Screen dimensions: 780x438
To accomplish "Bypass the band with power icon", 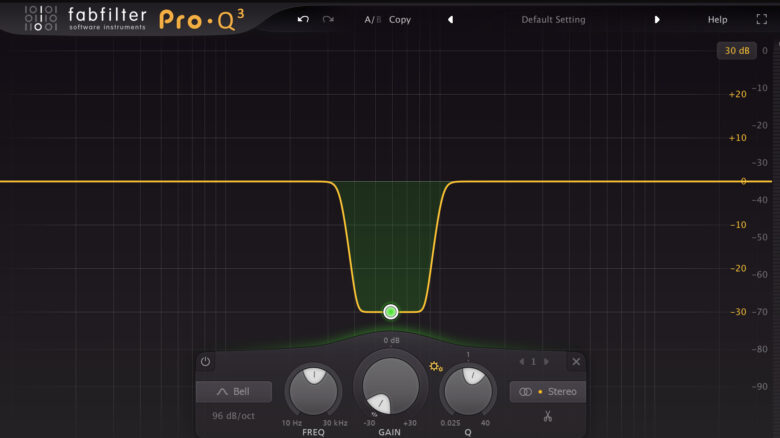I will pyautogui.click(x=205, y=361).
